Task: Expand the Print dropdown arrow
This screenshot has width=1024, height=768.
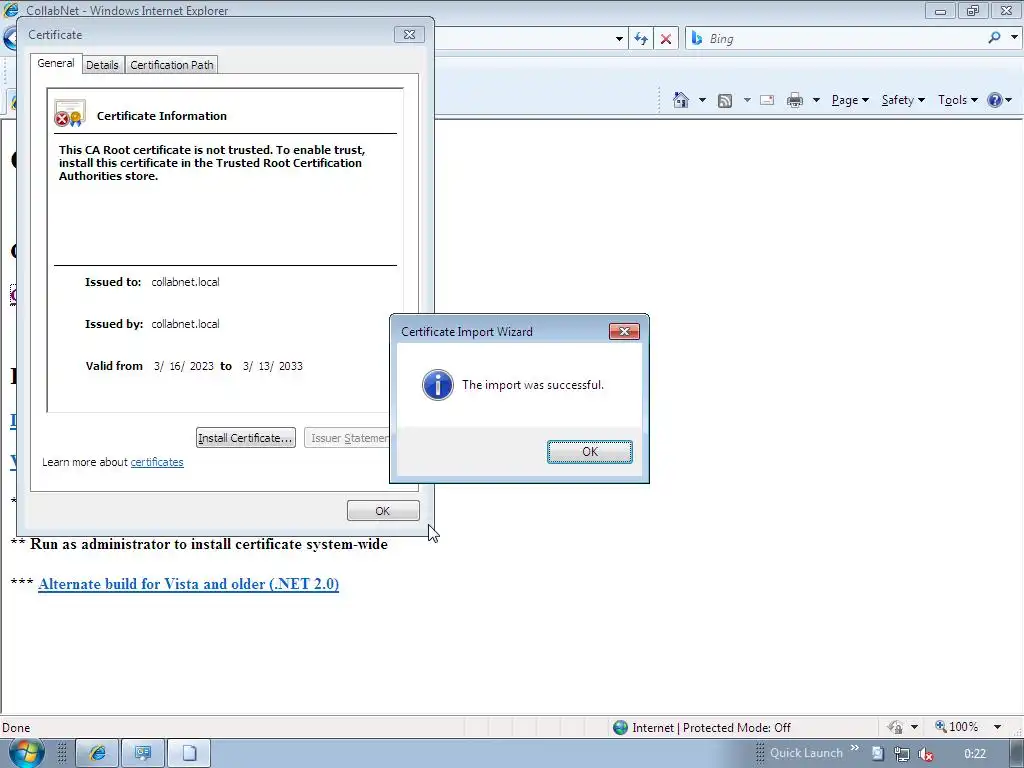Action: (x=816, y=100)
